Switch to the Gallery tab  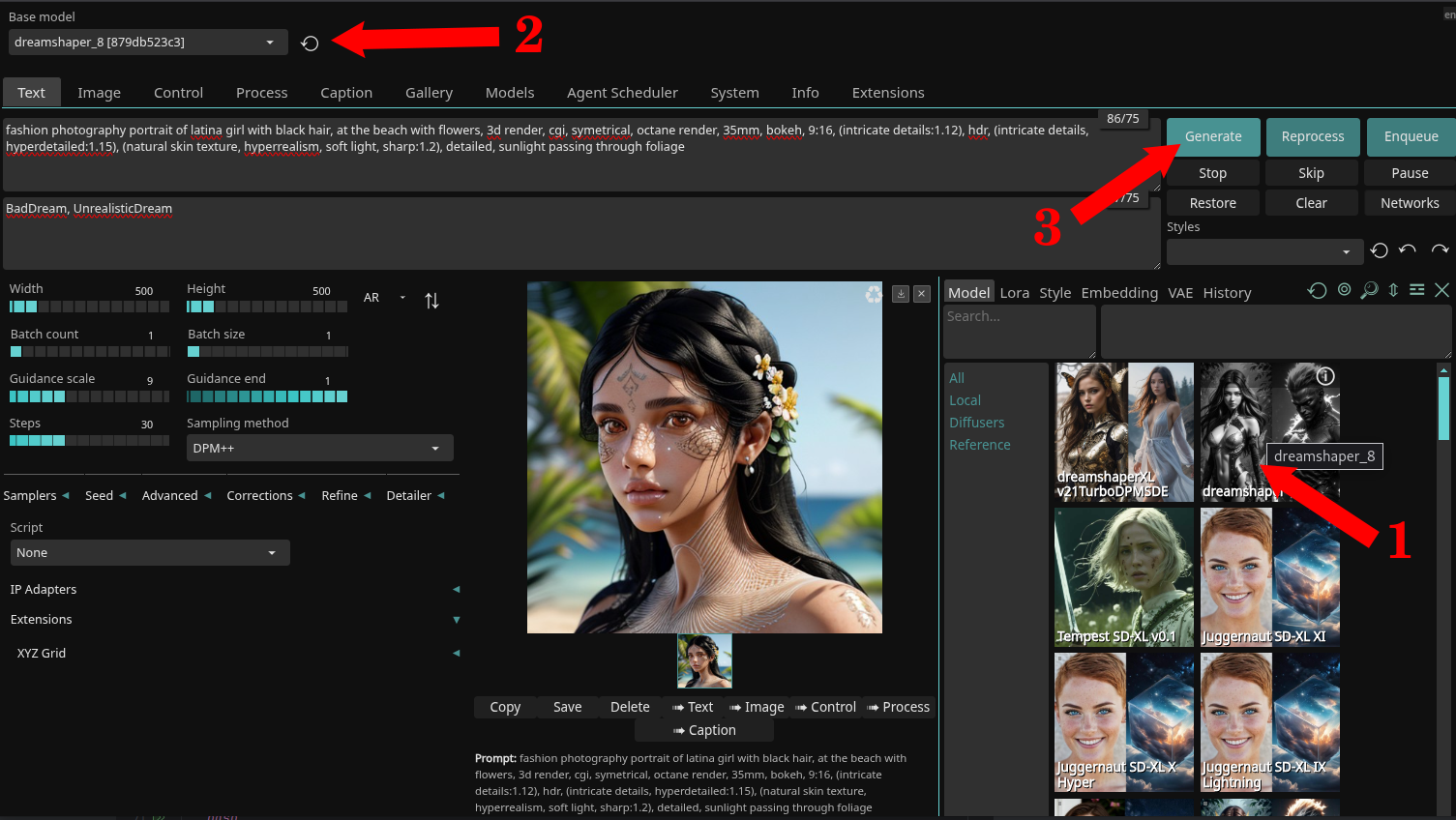[x=429, y=92]
